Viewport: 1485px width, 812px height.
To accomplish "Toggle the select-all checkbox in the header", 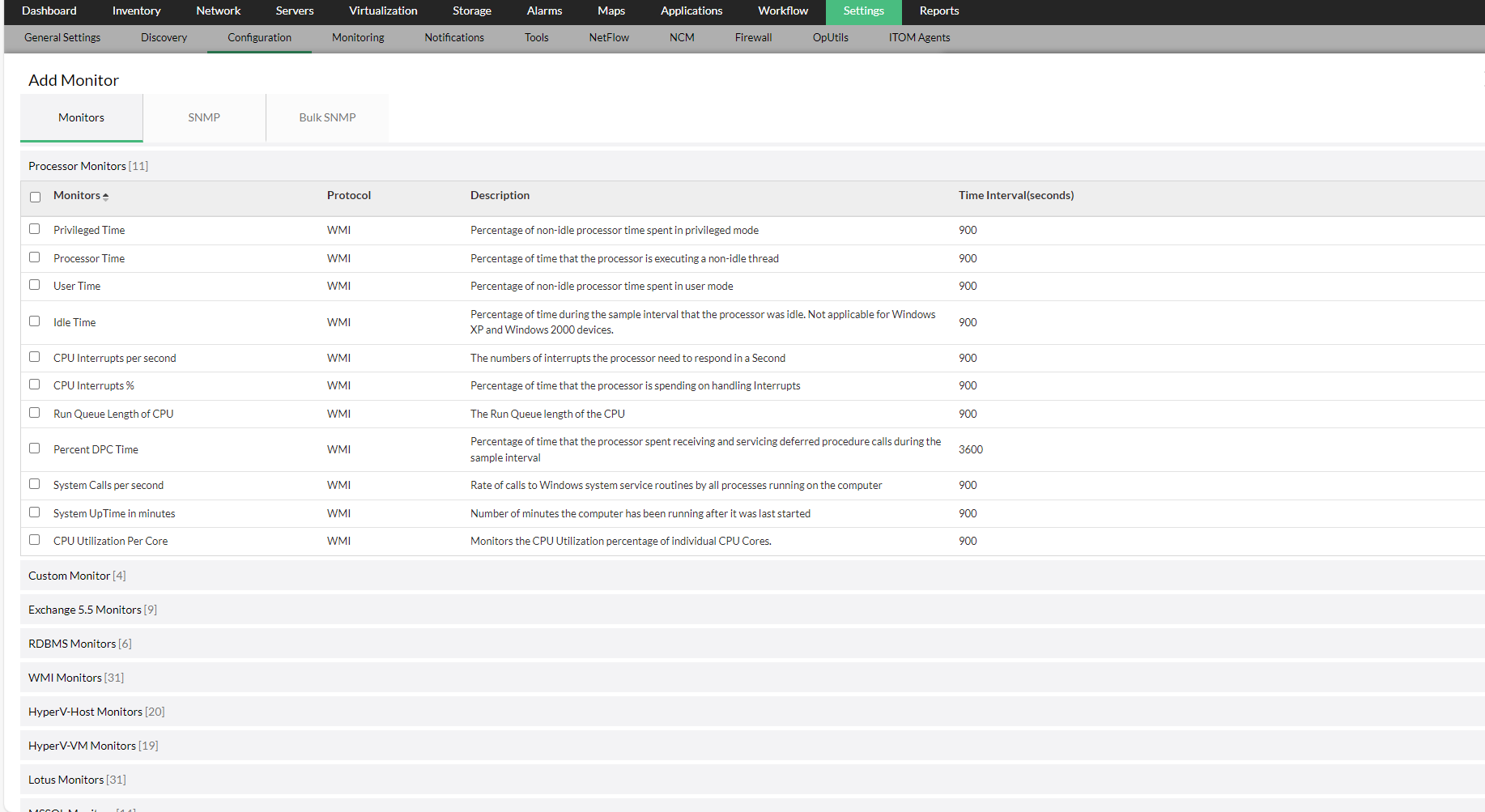I will pos(35,196).
